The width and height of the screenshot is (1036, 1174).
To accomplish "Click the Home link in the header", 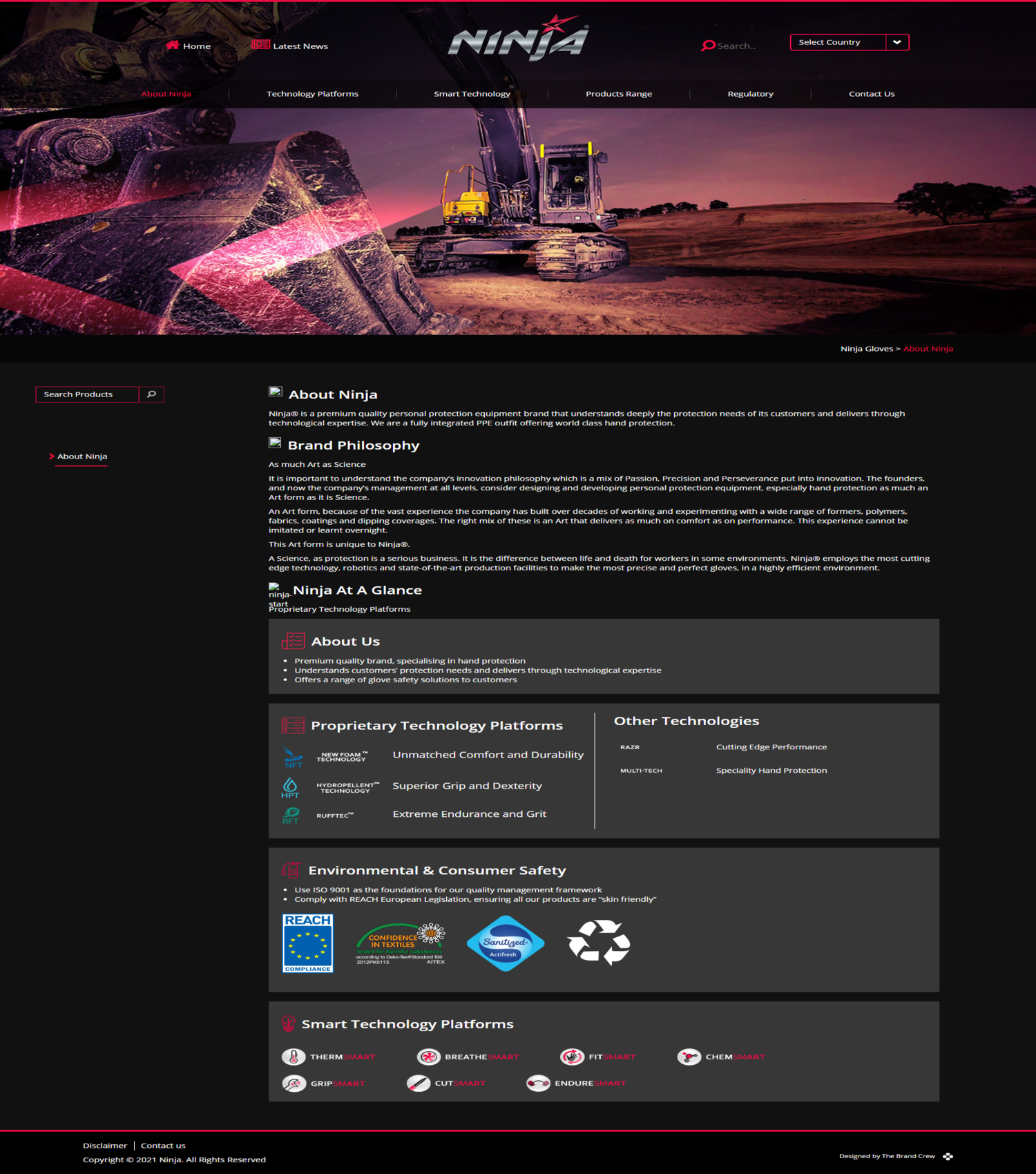I will [x=197, y=46].
